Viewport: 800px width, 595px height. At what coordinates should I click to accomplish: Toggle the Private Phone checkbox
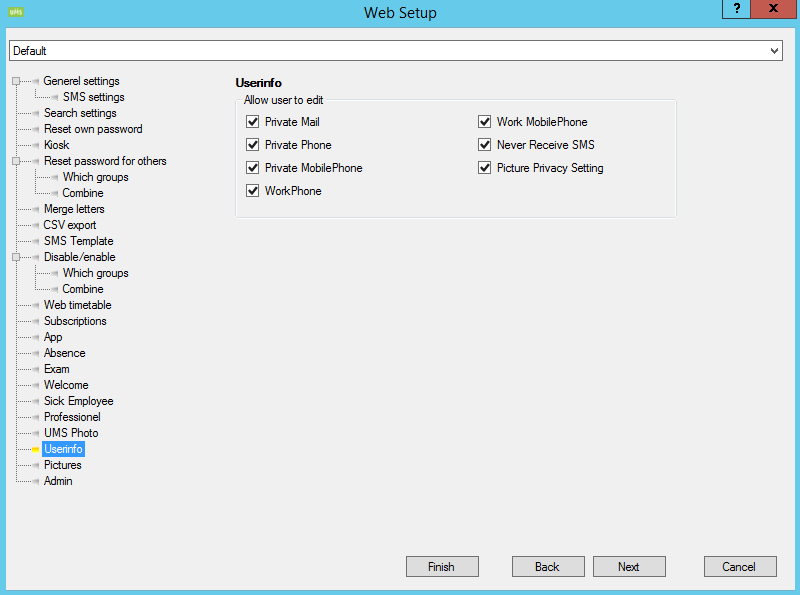coord(253,145)
